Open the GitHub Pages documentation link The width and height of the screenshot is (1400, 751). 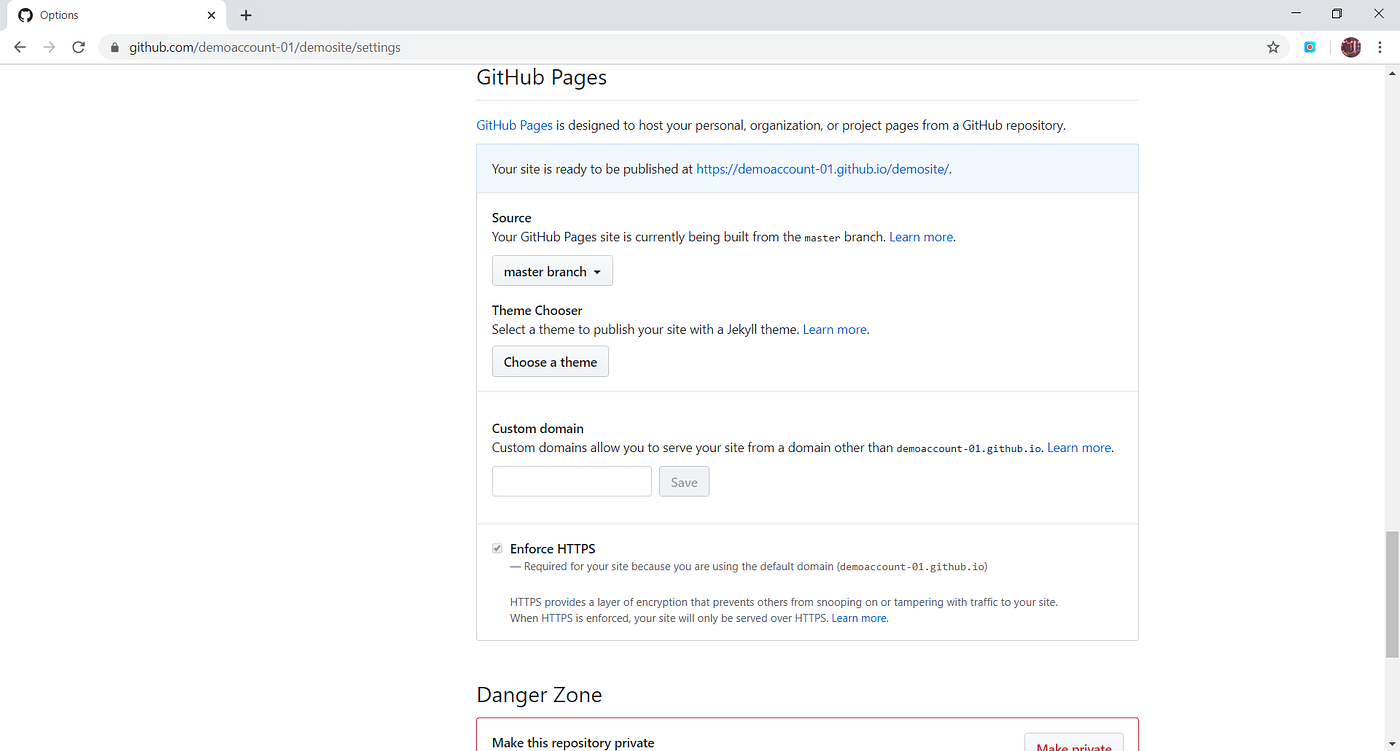pyautogui.click(x=514, y=125)
